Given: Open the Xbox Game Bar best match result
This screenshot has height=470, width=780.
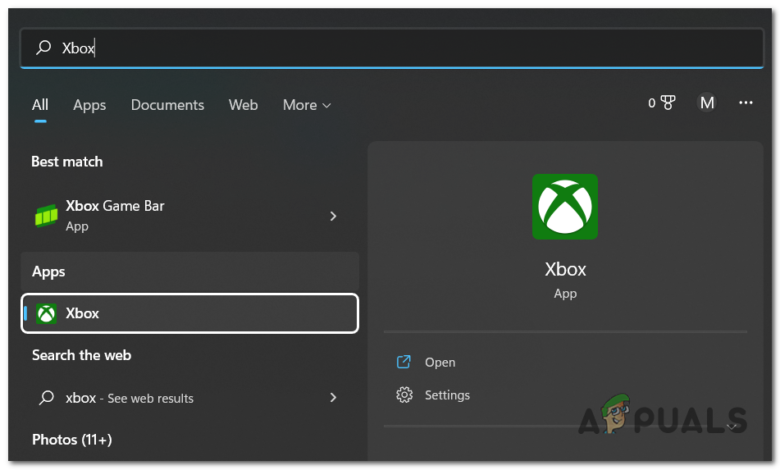Looking at the screenshot, I should point(190,216).
